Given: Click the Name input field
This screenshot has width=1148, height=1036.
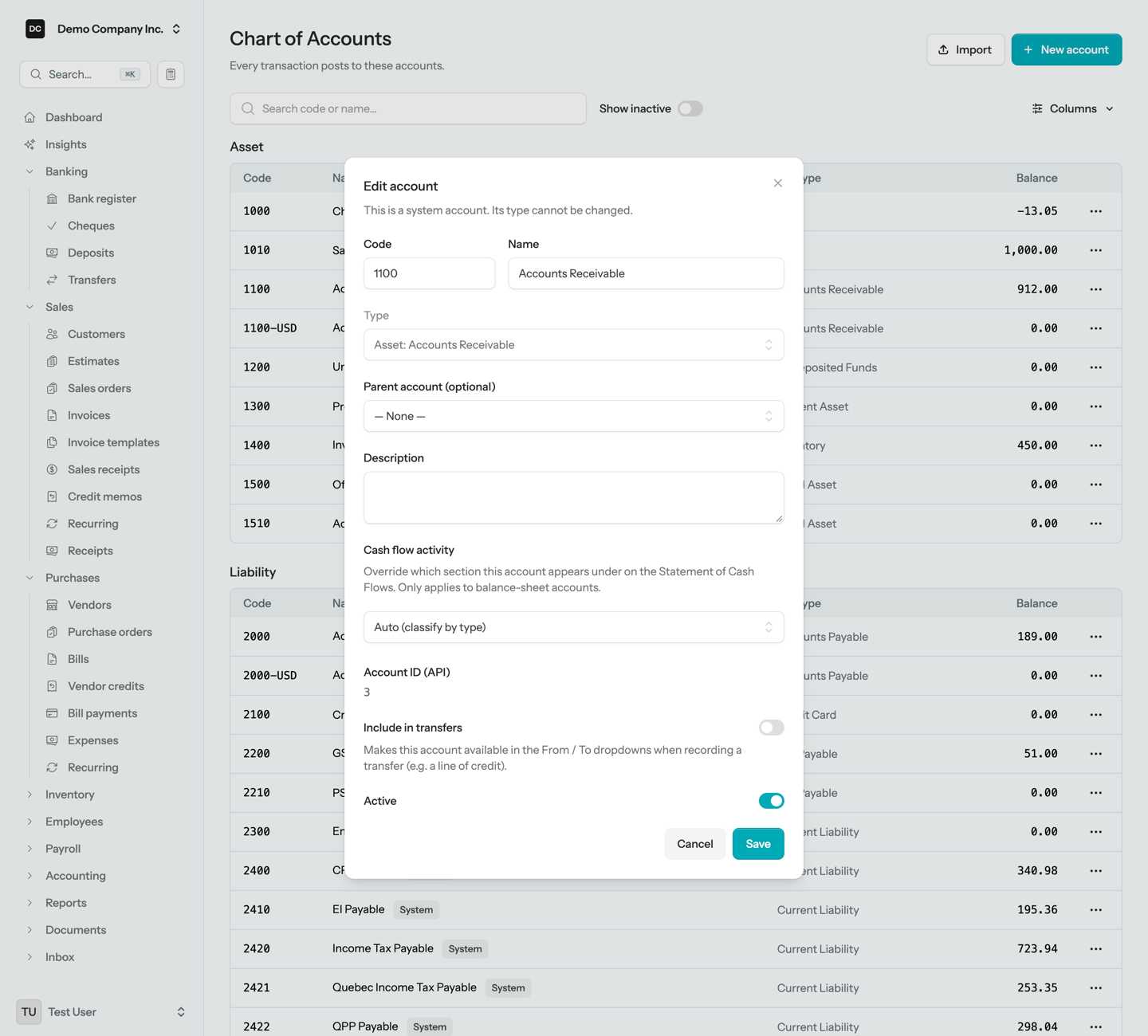Looking at the screenshot, I should (x=647, y=273).
